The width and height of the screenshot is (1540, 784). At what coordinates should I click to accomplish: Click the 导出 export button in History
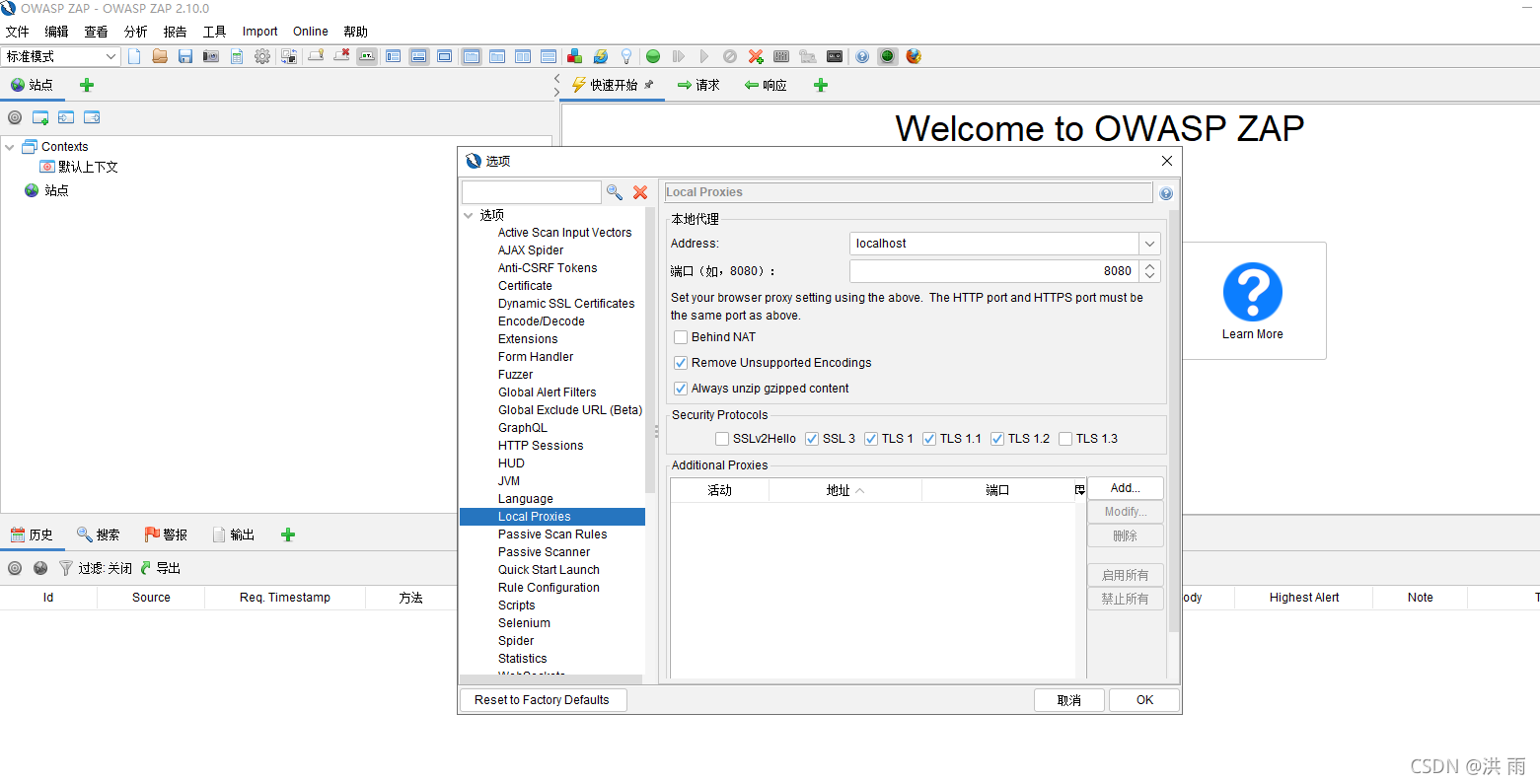coord(161,568)
